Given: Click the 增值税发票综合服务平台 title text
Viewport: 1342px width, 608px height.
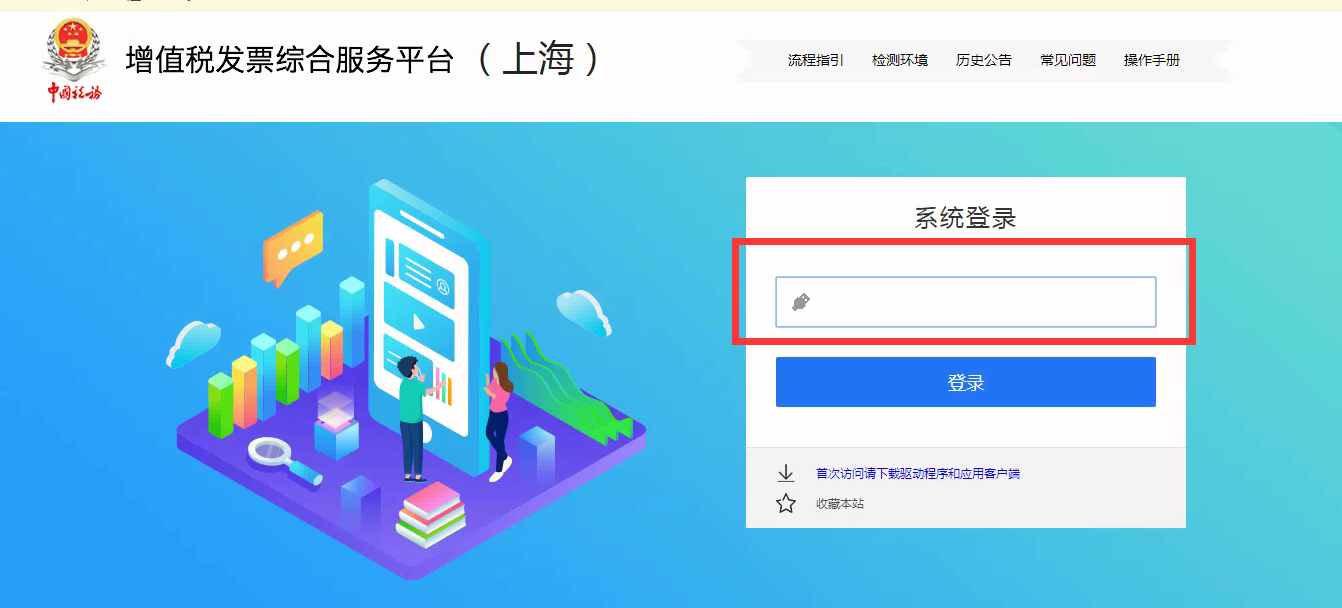Looking at the screenshot, I should tap(290, 60).
